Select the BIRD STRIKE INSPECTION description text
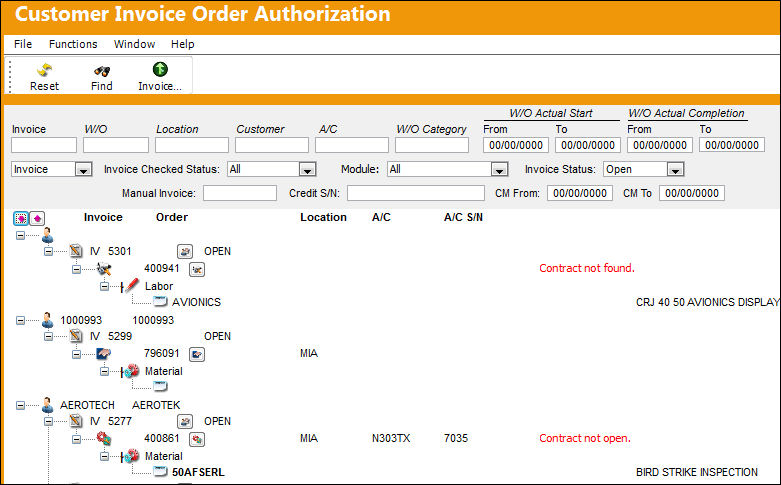This screenshot has width=781, height=485. (697, 472)
